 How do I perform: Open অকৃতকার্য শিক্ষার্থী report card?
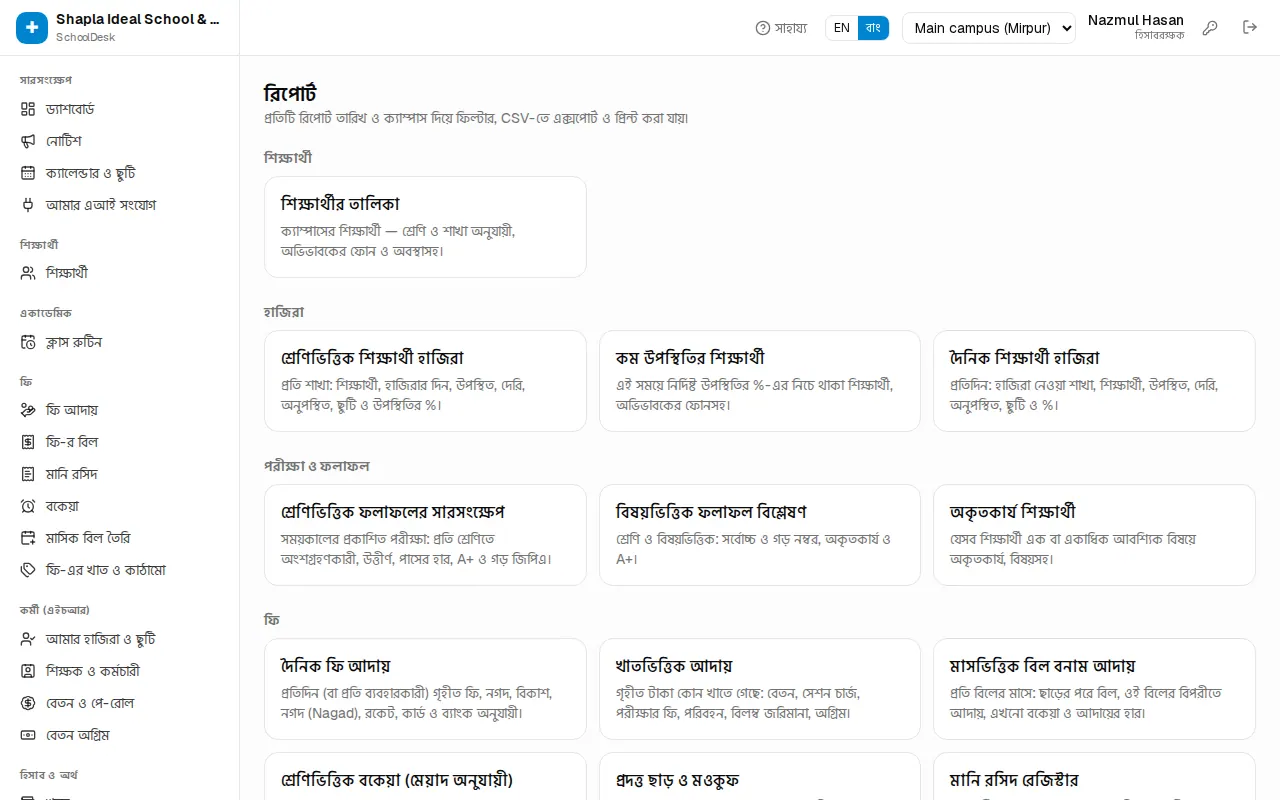pyautogui.click(x=1094, y=535)
